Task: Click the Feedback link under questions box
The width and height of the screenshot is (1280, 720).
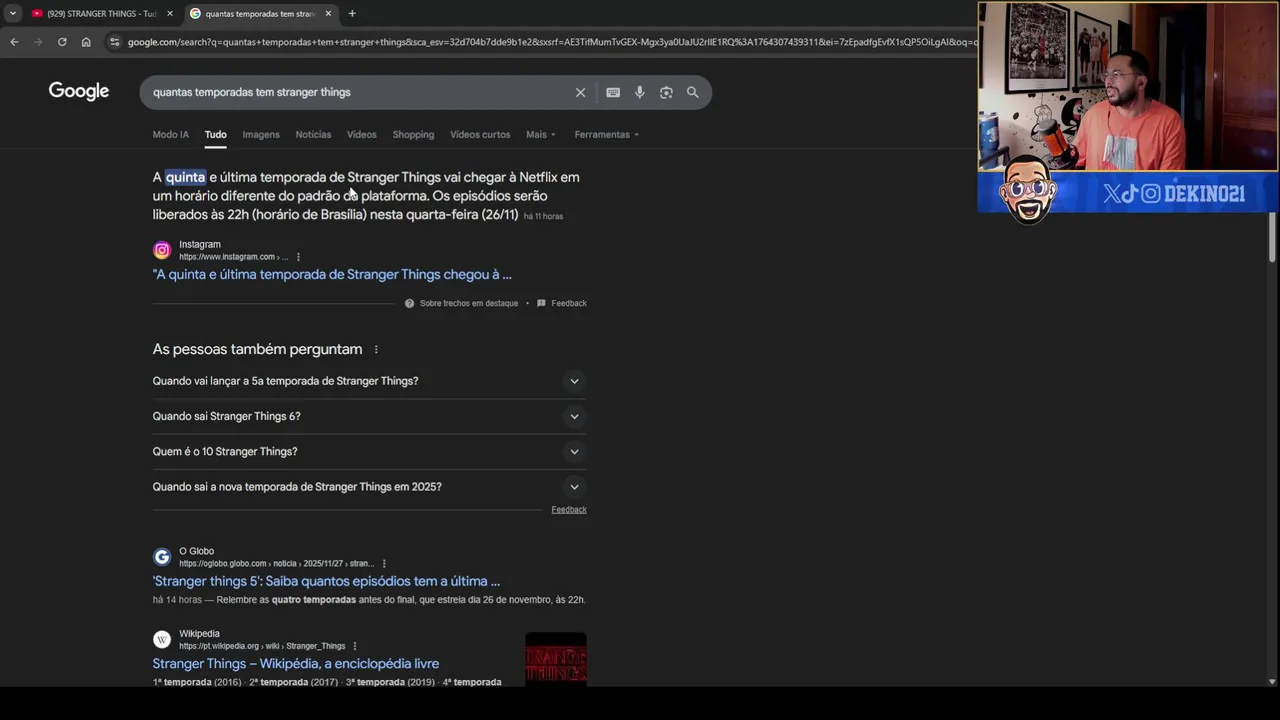Action: (x=569, y=509)
